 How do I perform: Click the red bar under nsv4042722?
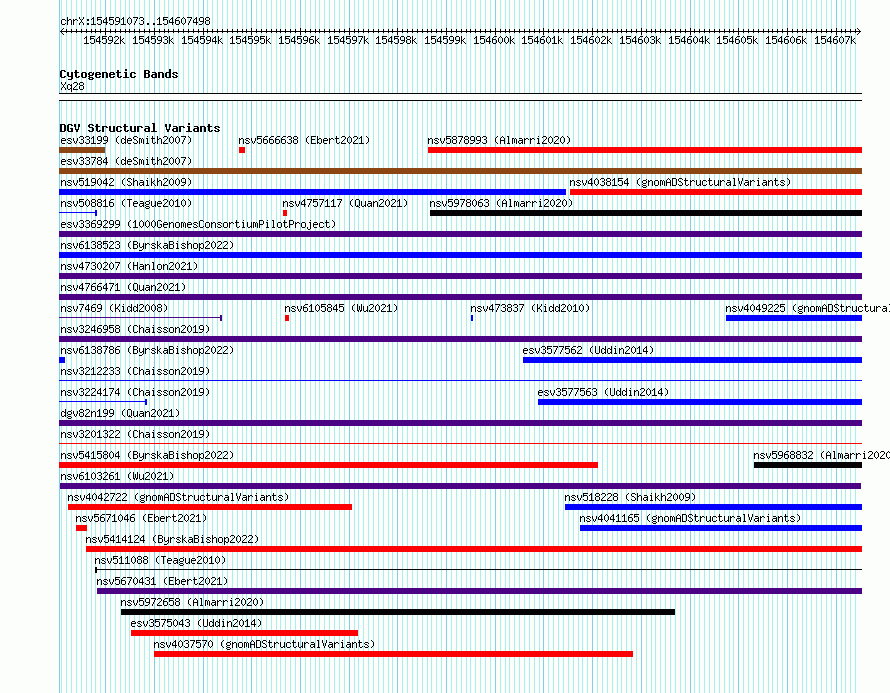pos(210,507)
